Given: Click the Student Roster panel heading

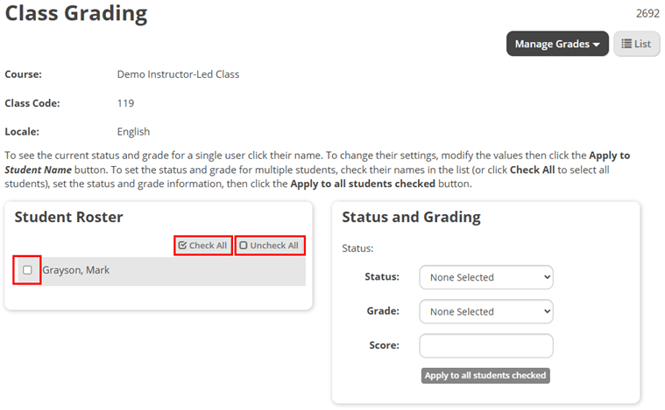Looking at the screenshot, I should point(69,217).
